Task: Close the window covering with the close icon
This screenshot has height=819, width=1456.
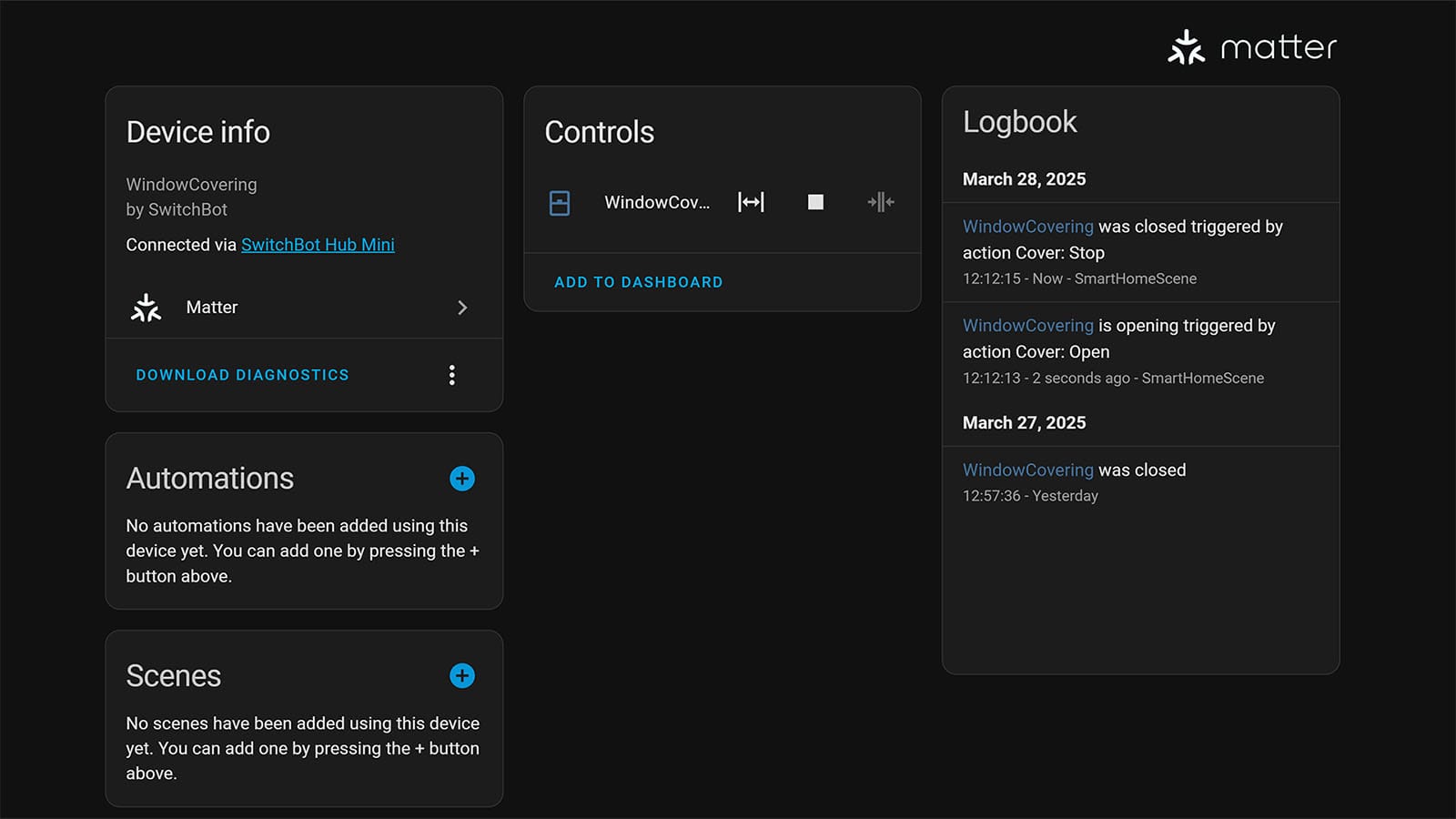Action: [x=881, y=202]
